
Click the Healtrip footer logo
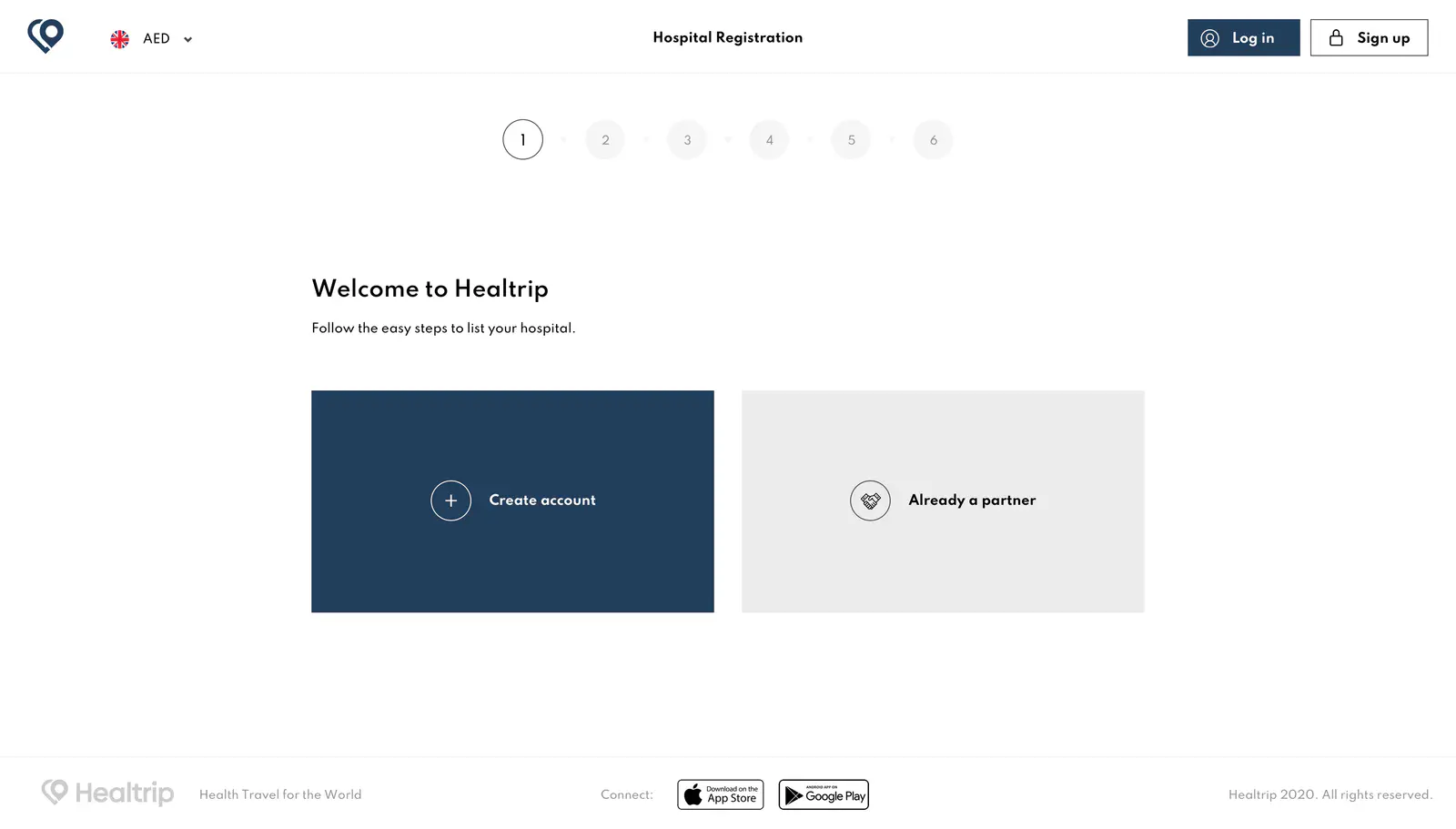pyautogui.click(x=107, y=794)
